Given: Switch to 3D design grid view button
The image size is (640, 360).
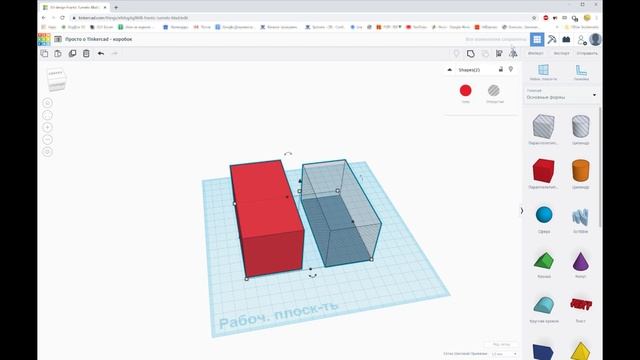Looking at the screenshot, I should 537,39.
